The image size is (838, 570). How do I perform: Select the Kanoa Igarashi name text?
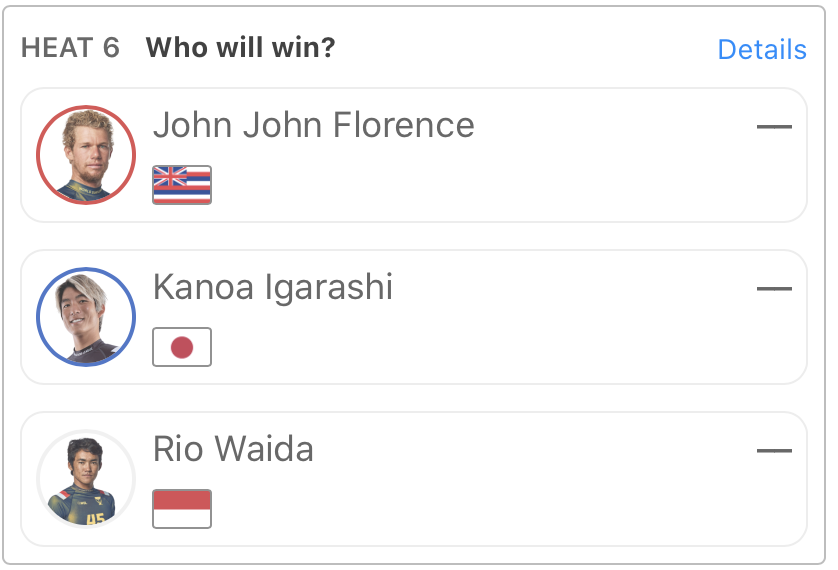(x=273, y=287)
